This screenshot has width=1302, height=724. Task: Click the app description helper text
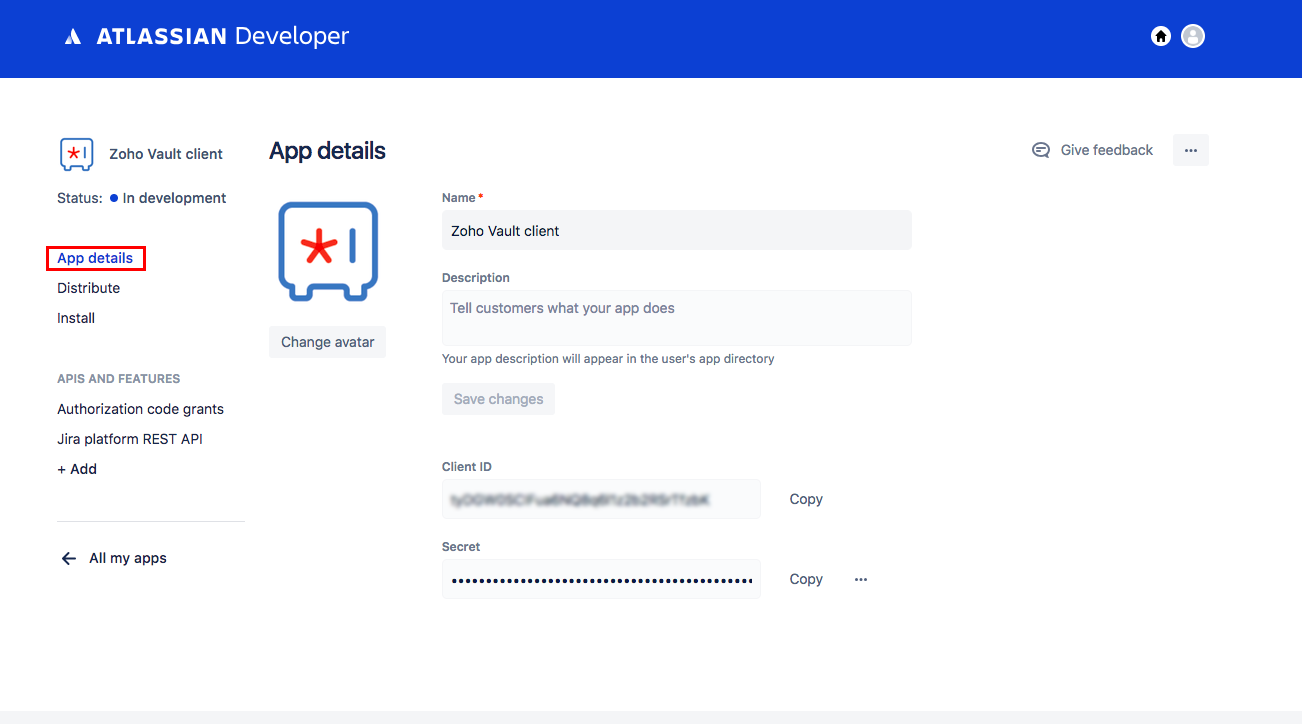coord(608,359)
